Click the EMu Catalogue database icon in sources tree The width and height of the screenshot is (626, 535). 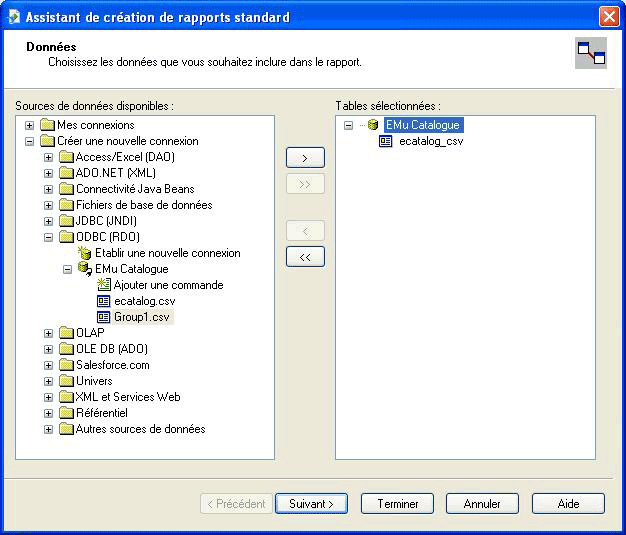(85, 269)
